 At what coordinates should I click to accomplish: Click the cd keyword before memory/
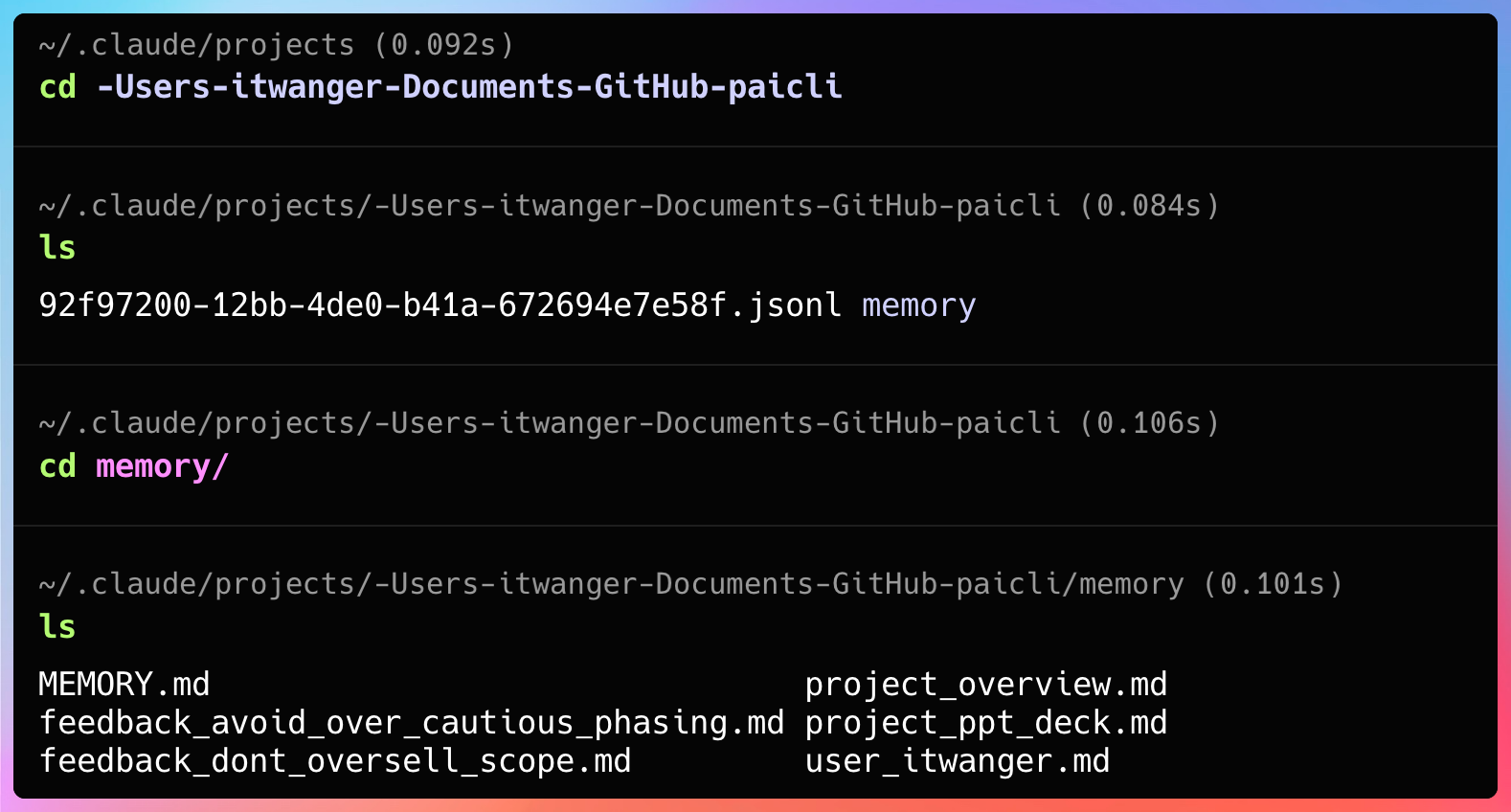click(x=57, y=466)
